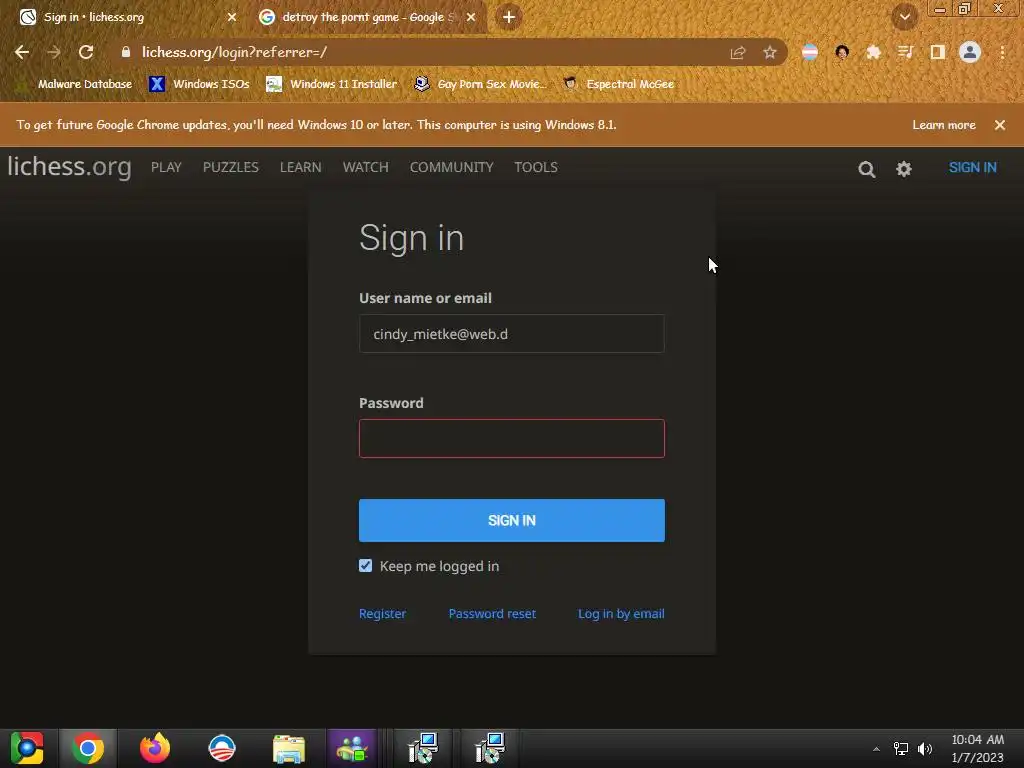The height and width of the screenshot is (768, 1024).
Task: Click Learn more in the update banner
Action: pos(944,125)
